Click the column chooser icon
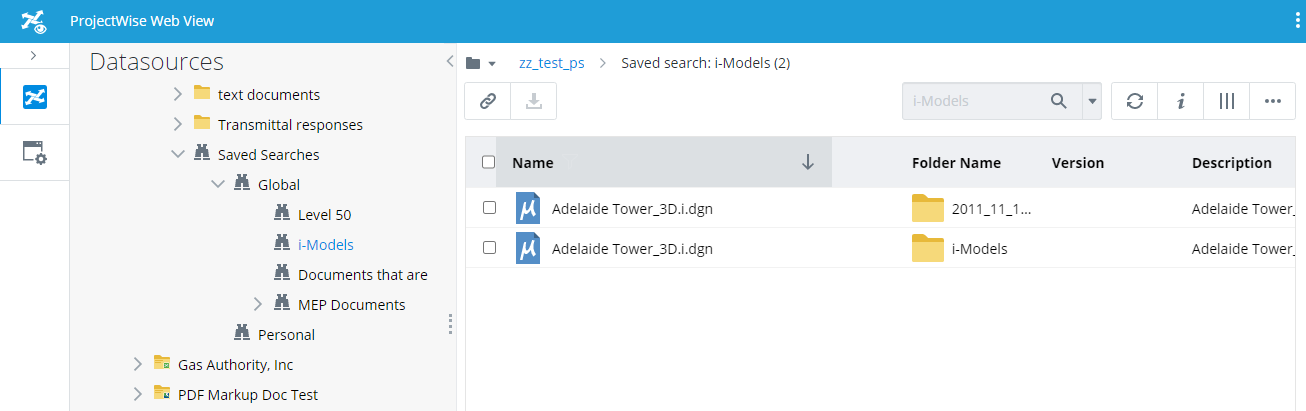The height and width of the screenshot is (411, 1306). tap(1227, 101)
